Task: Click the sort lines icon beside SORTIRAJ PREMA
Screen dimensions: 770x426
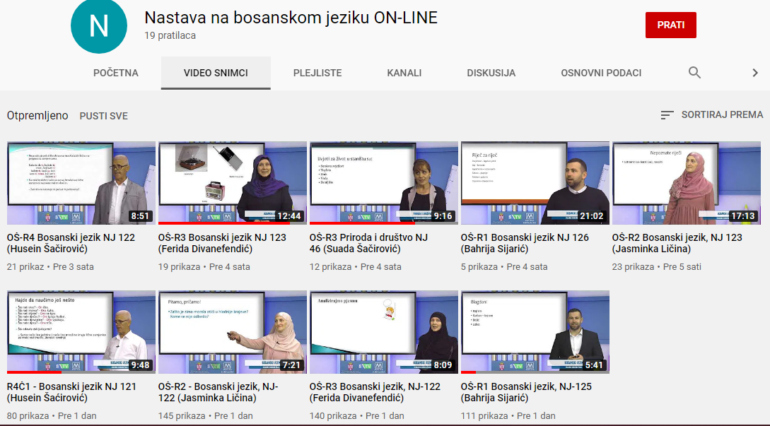Action: [667, 115]
